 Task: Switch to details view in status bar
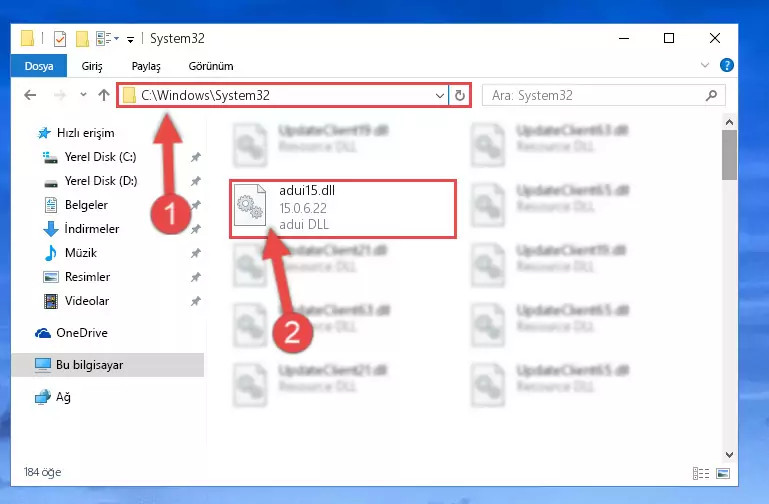[x=701, y=473]
